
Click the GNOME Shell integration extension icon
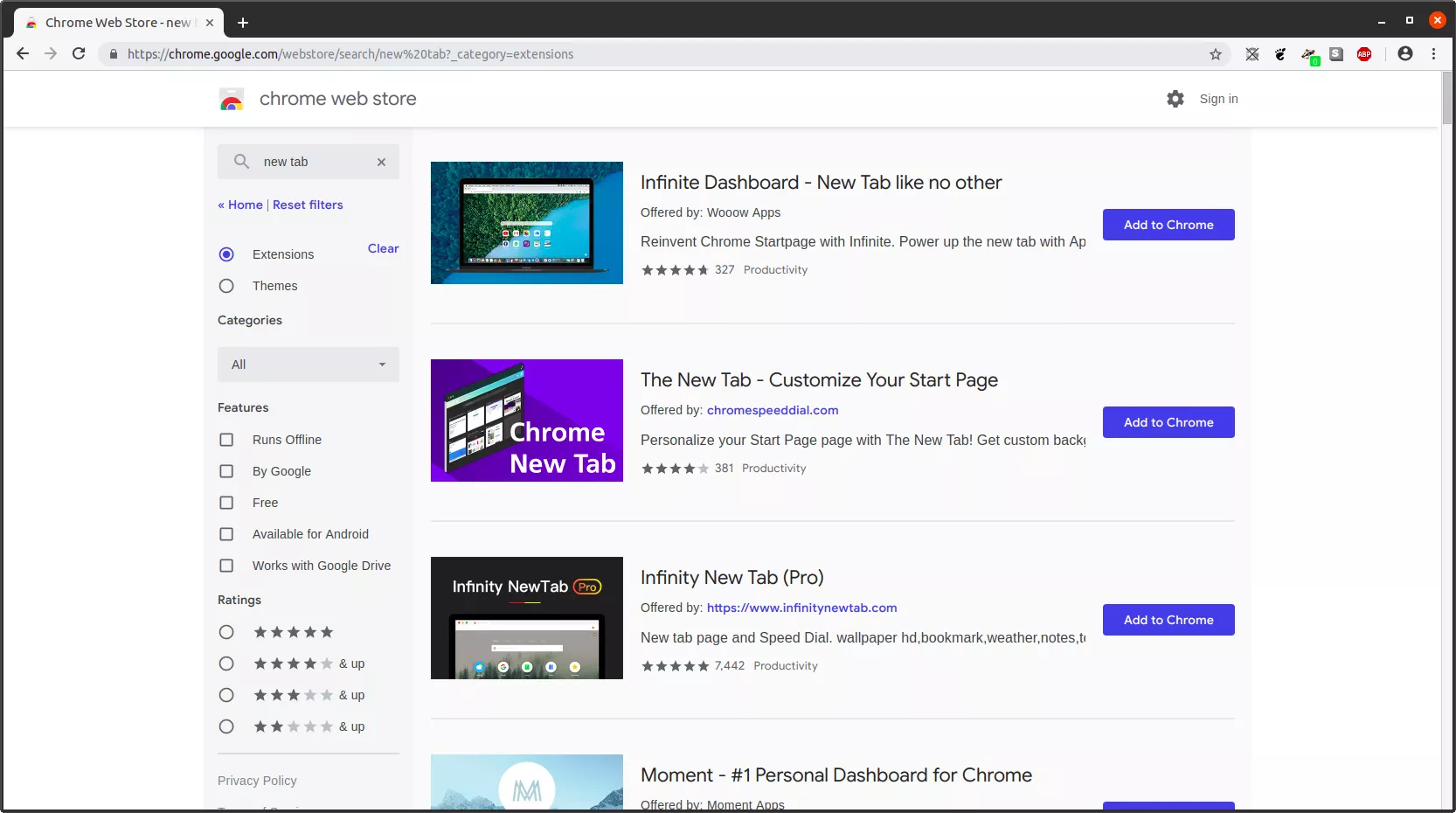(1280, 54)
